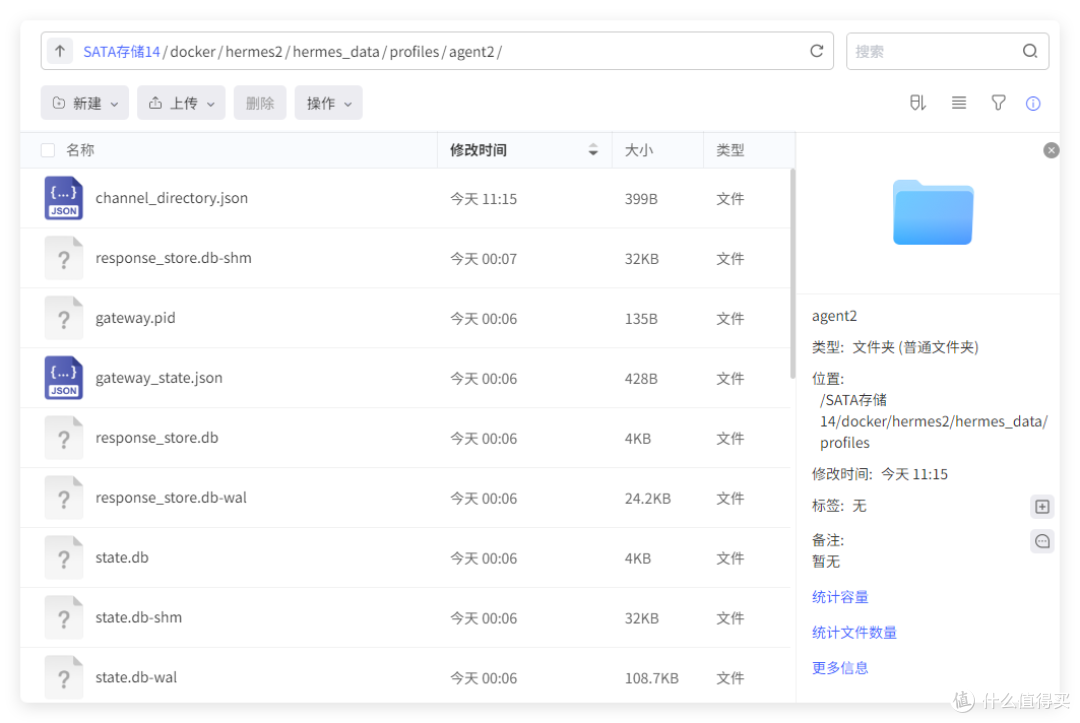The height and width of the screenshot is (723, 1080).
Task: Open 统计容量 link
Action: click(840, 597)
